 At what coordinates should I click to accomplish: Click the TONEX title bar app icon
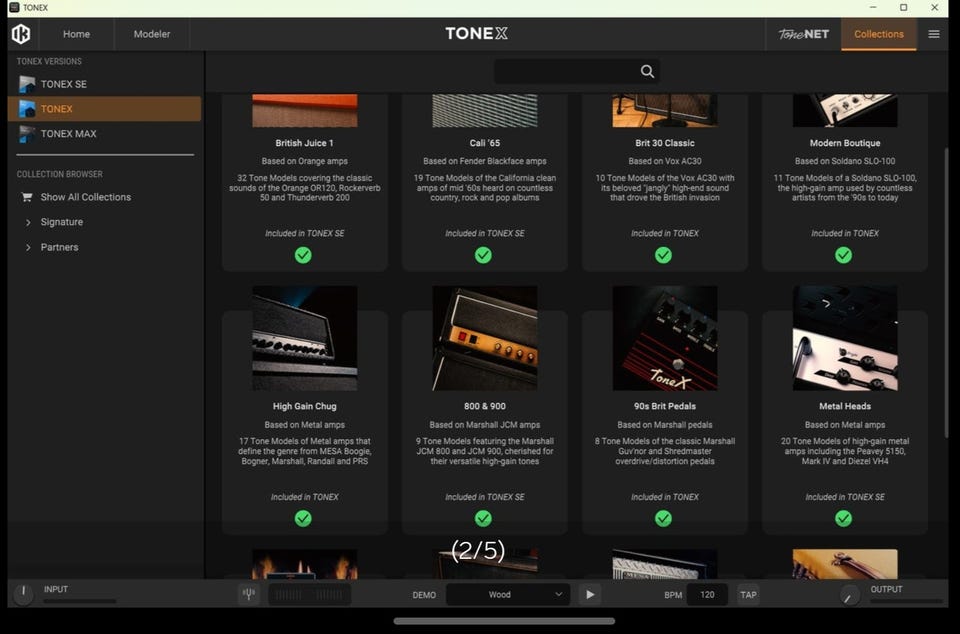(14, 7)
